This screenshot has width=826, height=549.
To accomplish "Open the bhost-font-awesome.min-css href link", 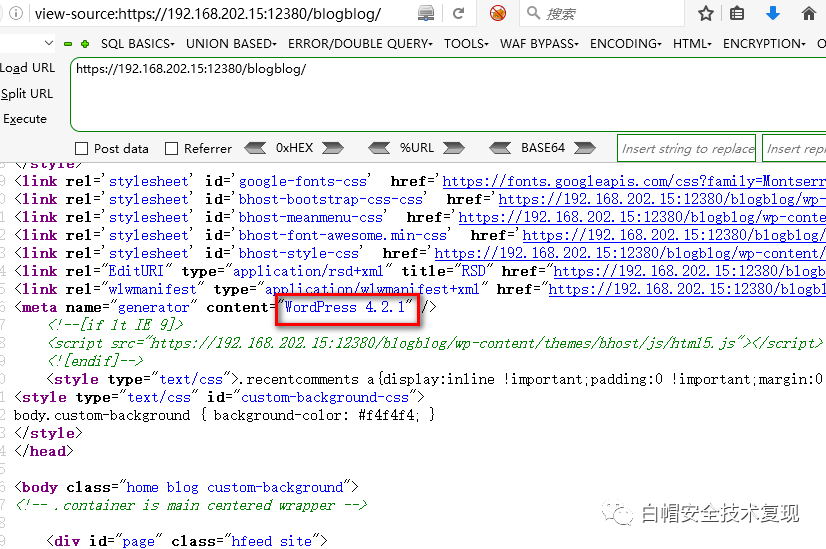I will click(x=674, y=236).
